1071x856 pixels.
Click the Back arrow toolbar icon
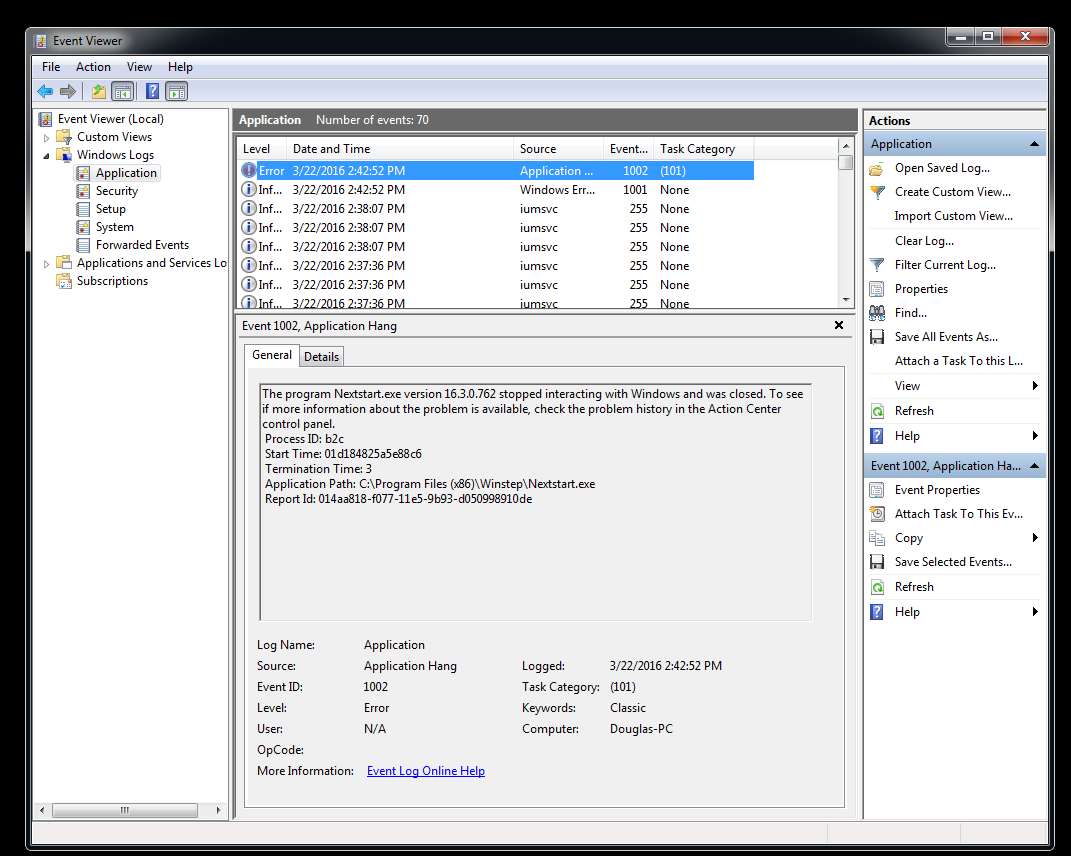click(45, 92)
